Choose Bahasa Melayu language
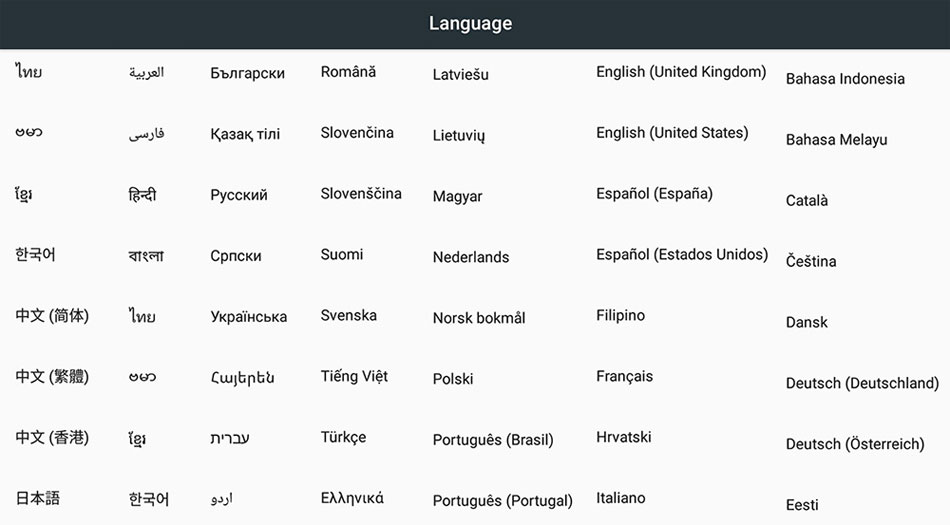Screen dimensions: 950x525 pyautogui.click(x=836, y=140)
